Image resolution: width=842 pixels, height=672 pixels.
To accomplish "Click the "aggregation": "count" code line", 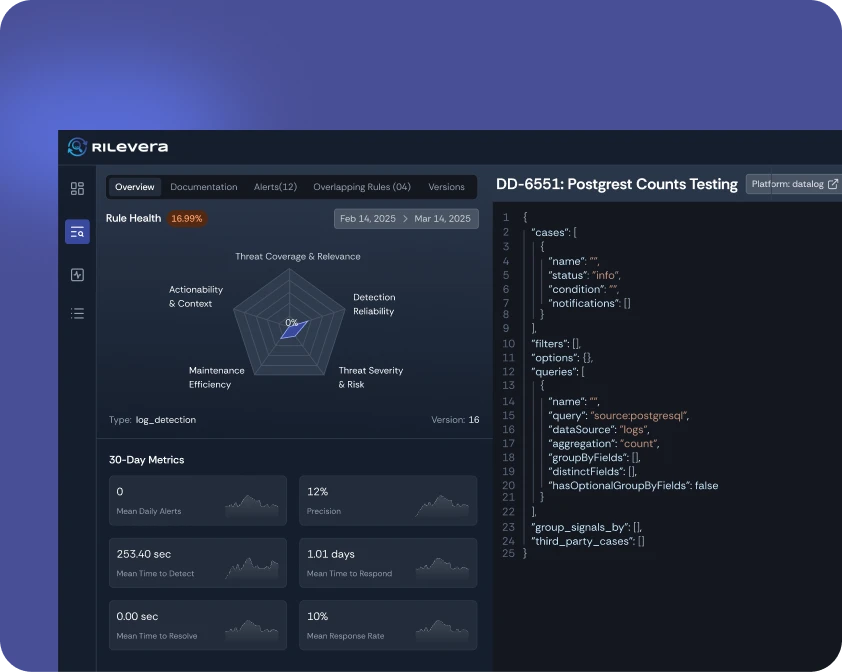I will tap(604, 444).
